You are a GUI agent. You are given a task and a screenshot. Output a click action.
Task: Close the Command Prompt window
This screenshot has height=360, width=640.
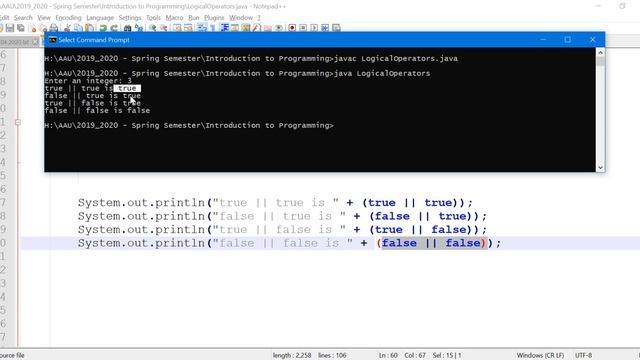tap(592, 40)
